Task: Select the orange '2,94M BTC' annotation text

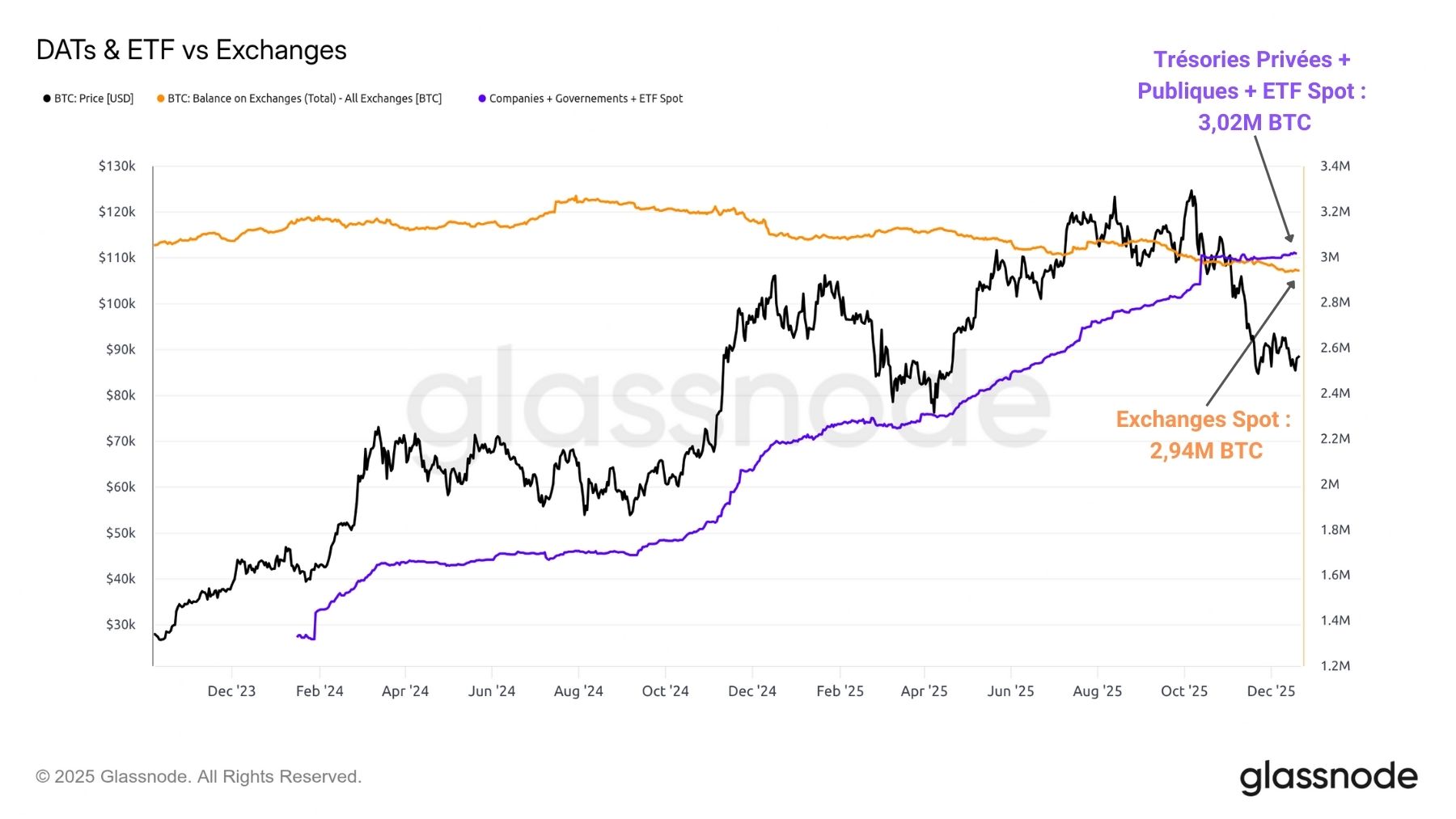Action: click(x=1205, y=450)
